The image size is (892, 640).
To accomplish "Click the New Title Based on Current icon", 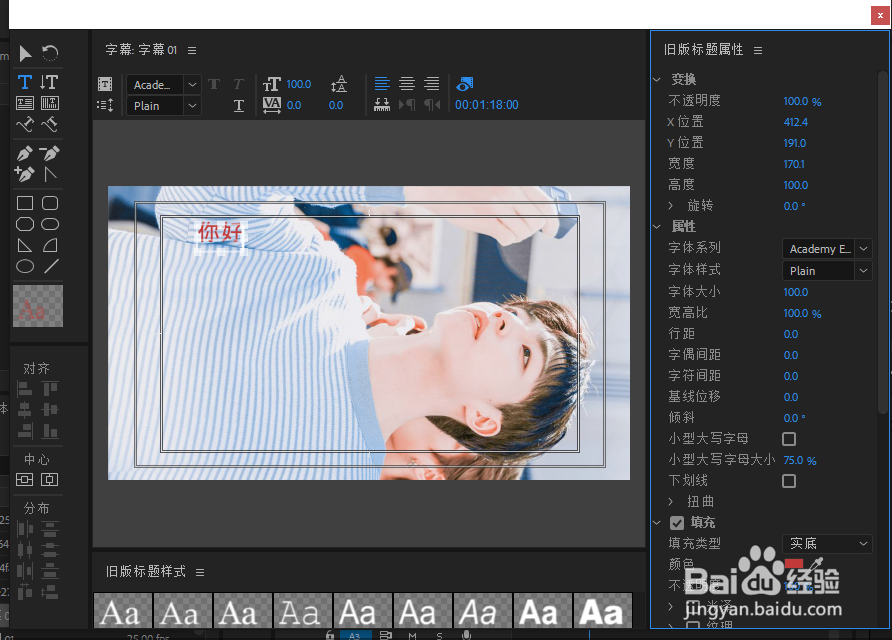I will coord(105,84).
